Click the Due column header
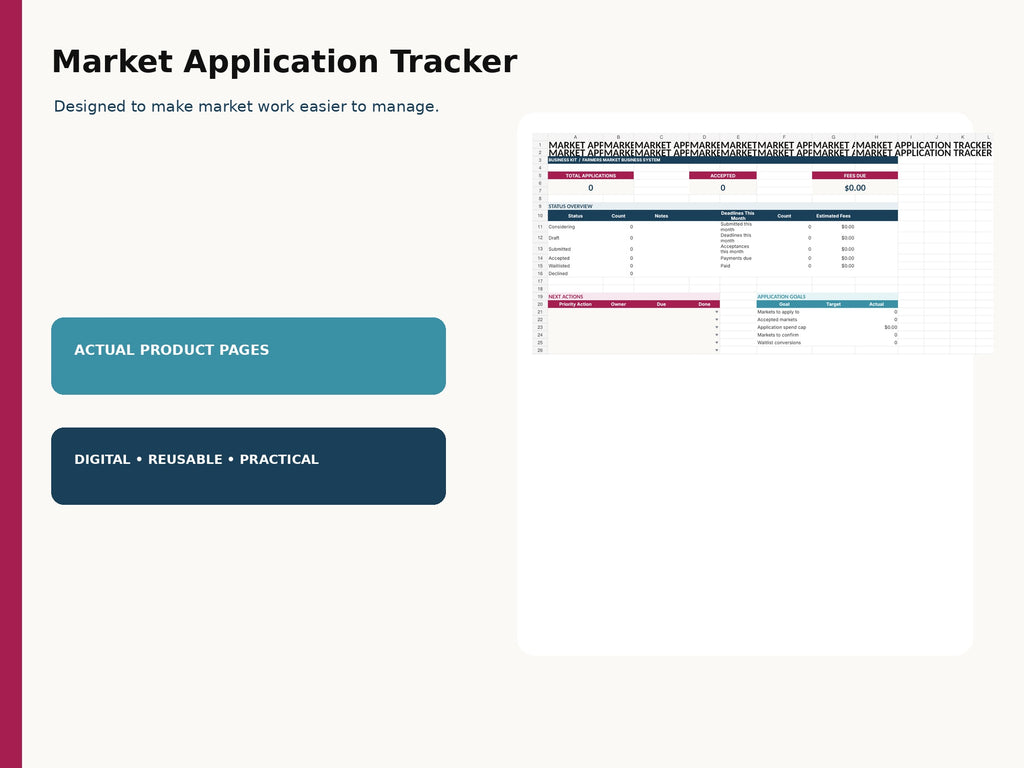Image resolution: width=1024 pixels, height=768 pixels. [x=661, y=304]
